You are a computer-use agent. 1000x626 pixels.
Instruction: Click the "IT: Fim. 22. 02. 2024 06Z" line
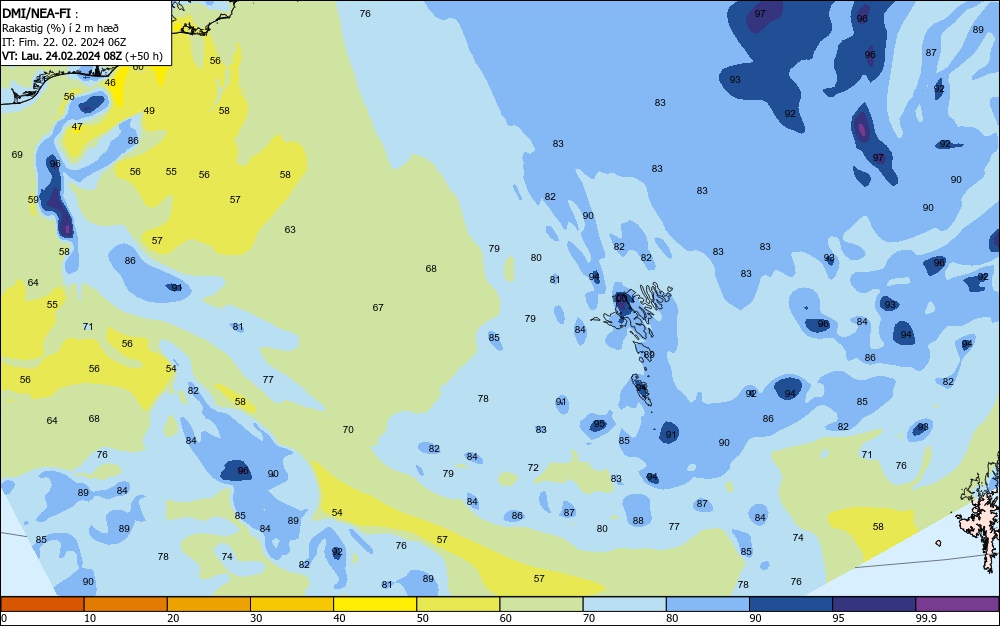[x=64, y=42]
